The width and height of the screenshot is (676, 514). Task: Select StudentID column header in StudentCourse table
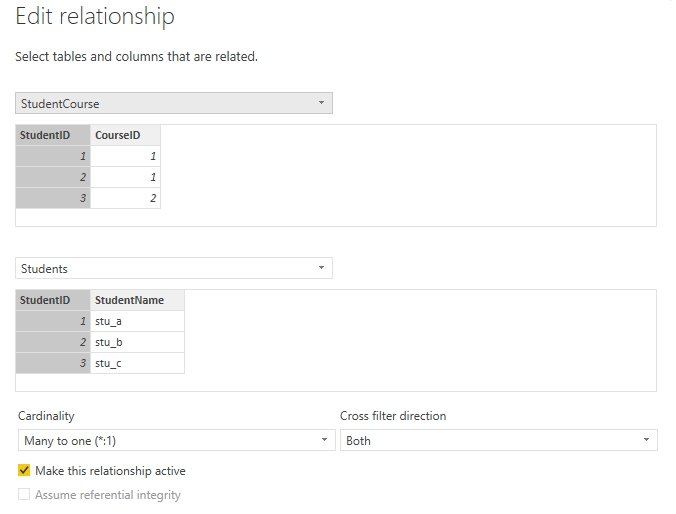tap(53, 135)
